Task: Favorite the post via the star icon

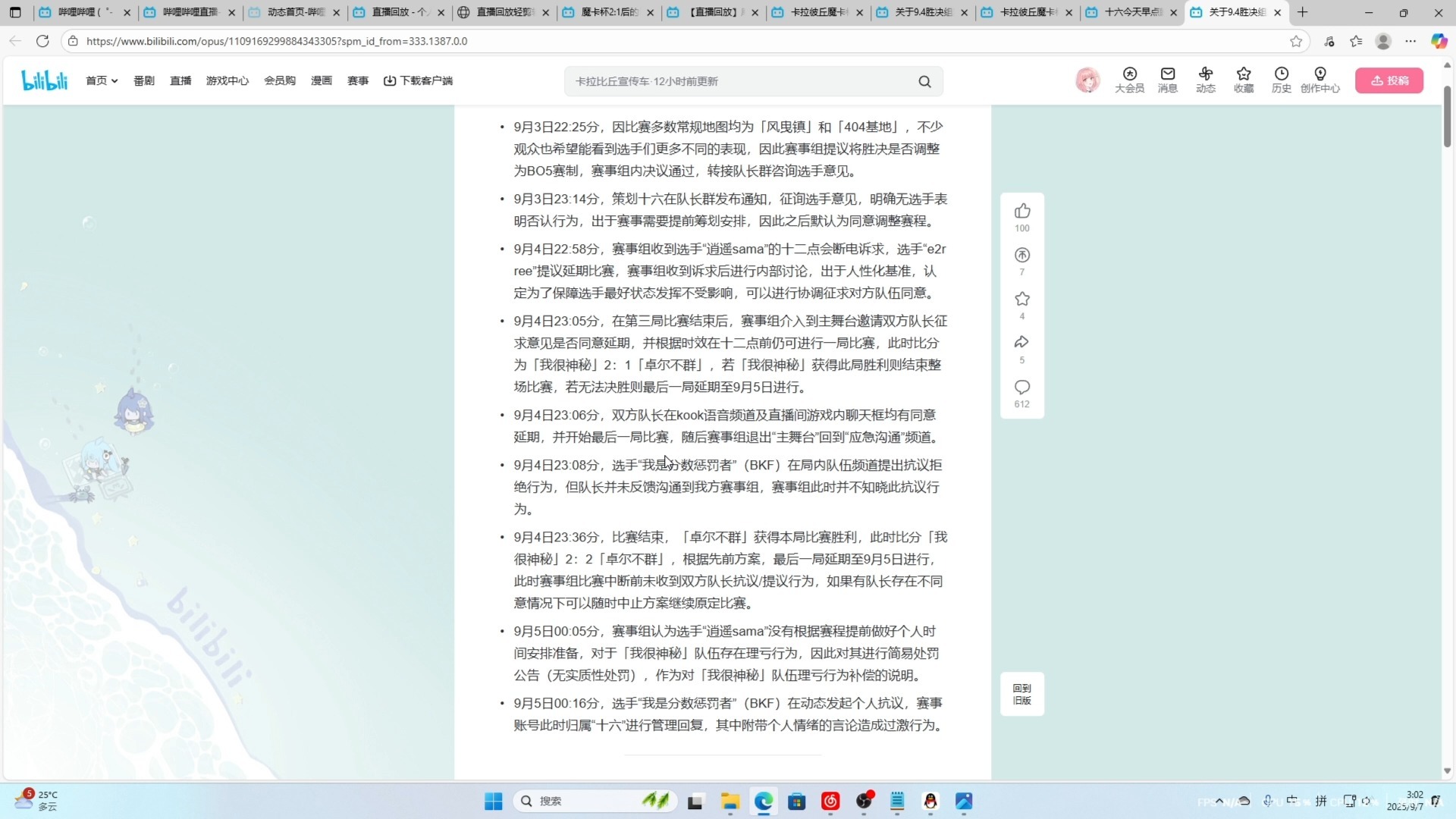Action: (x=1021, y=299)
